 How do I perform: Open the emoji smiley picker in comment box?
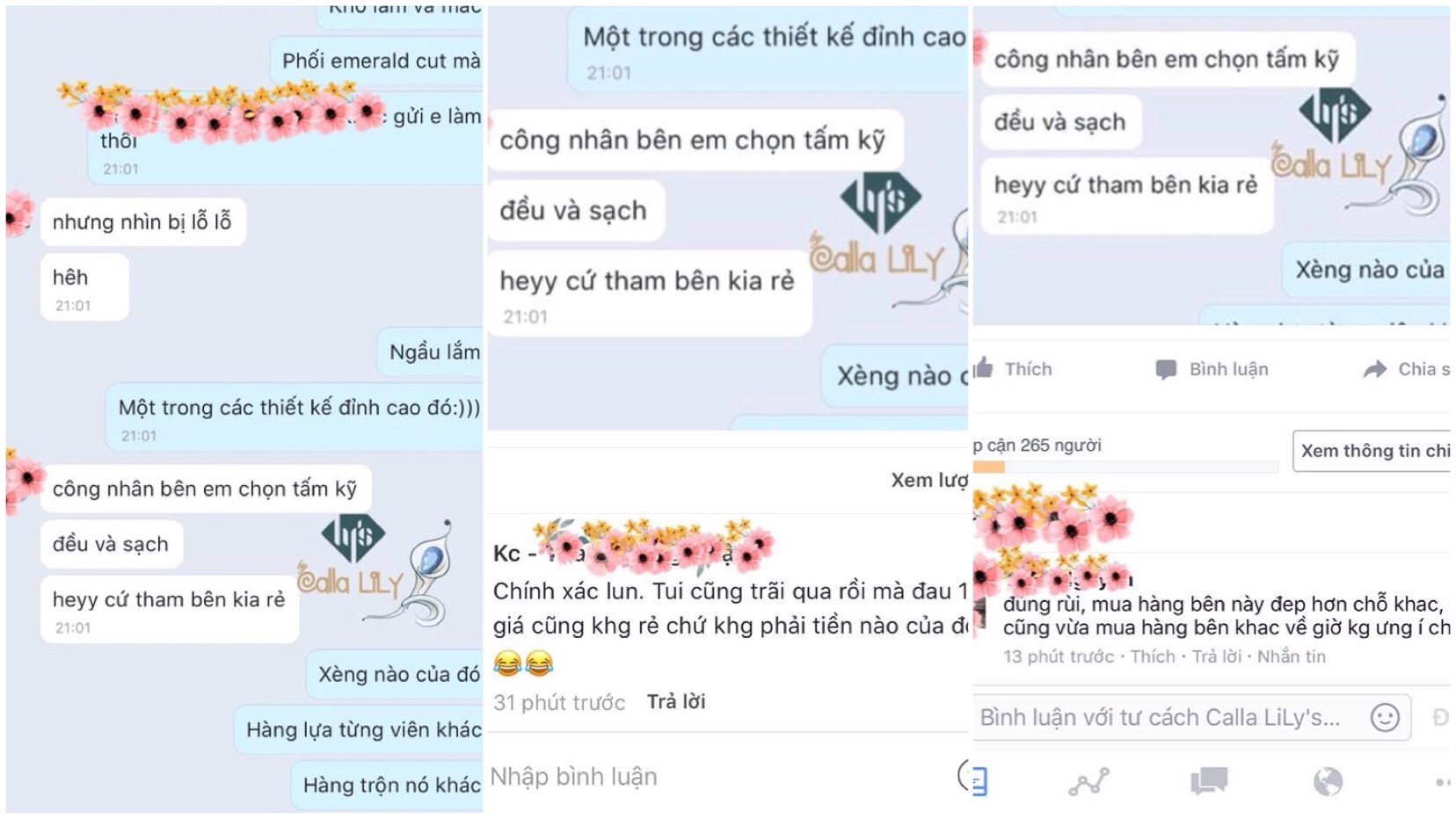[1385, 718]
